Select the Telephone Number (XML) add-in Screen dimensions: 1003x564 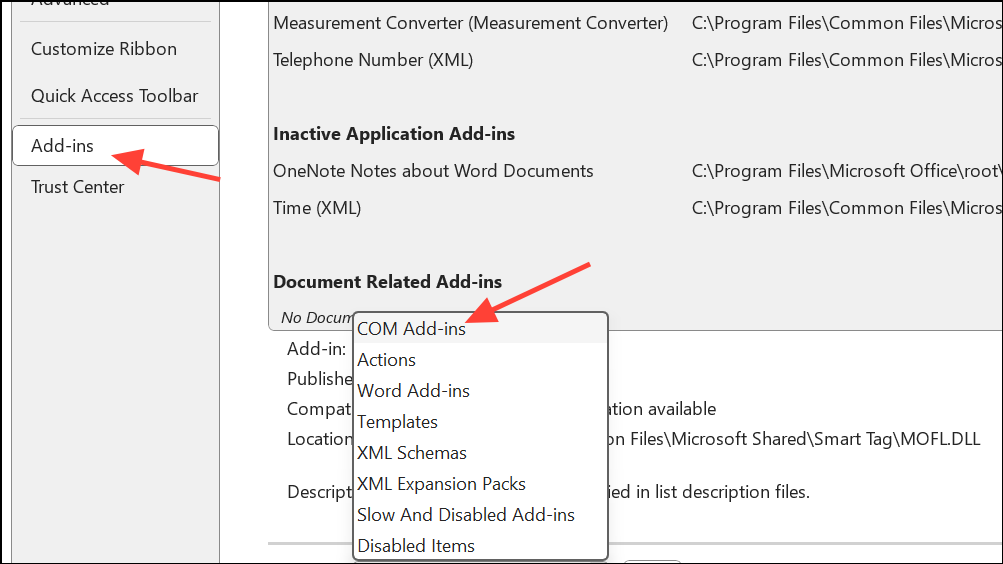coord(373,60)
